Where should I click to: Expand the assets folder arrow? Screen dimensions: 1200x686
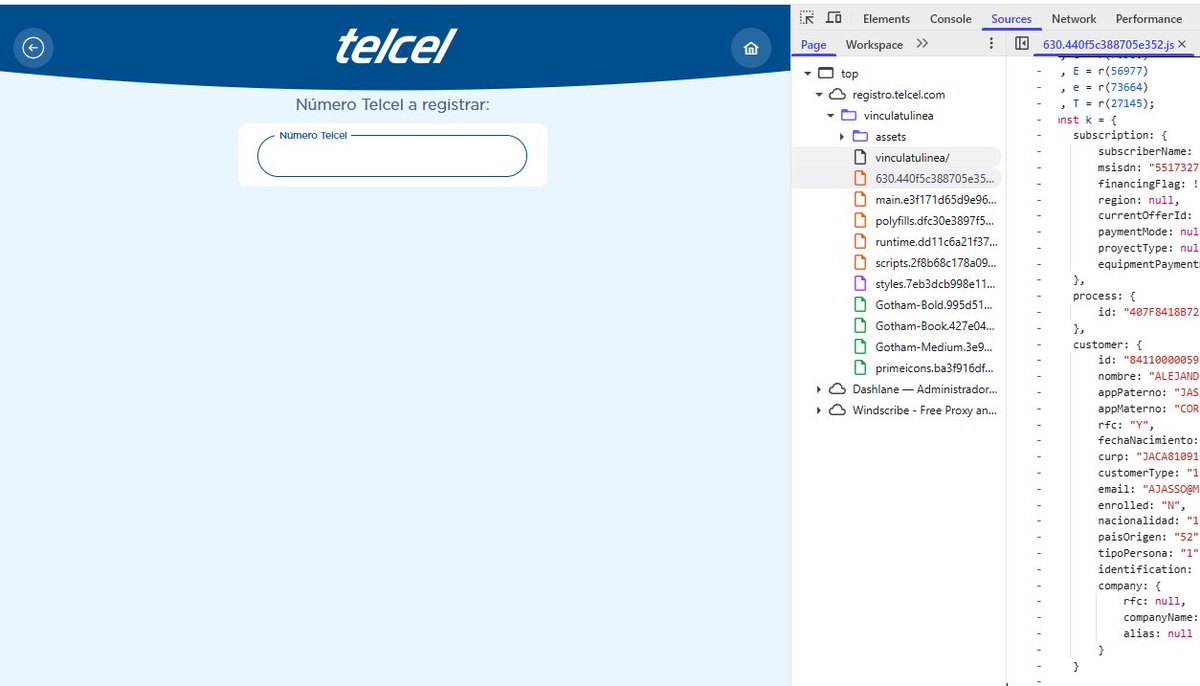coord(842,136)
